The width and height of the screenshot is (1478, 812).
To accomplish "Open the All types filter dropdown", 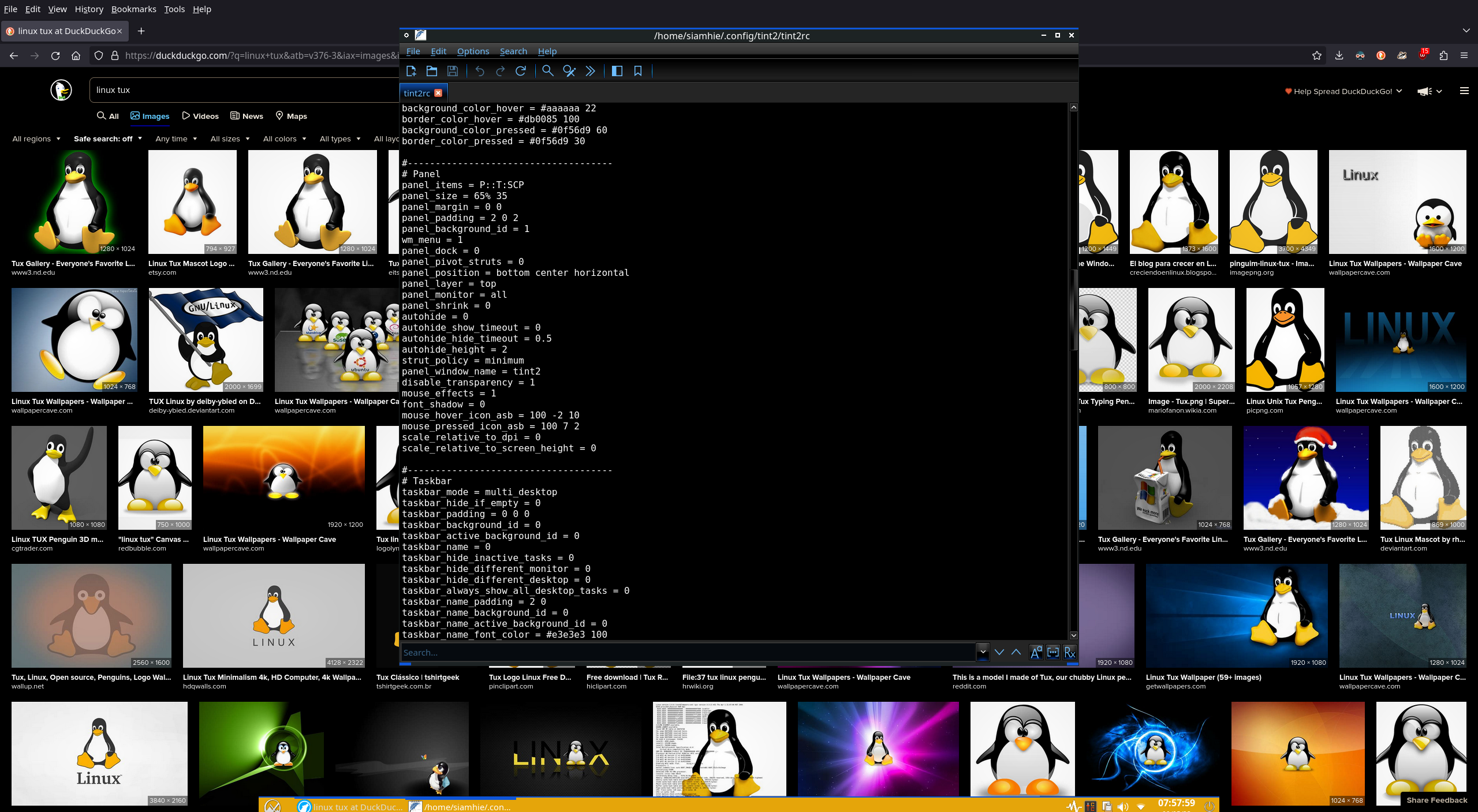I will pyautogui.click(x=340, y=139).
